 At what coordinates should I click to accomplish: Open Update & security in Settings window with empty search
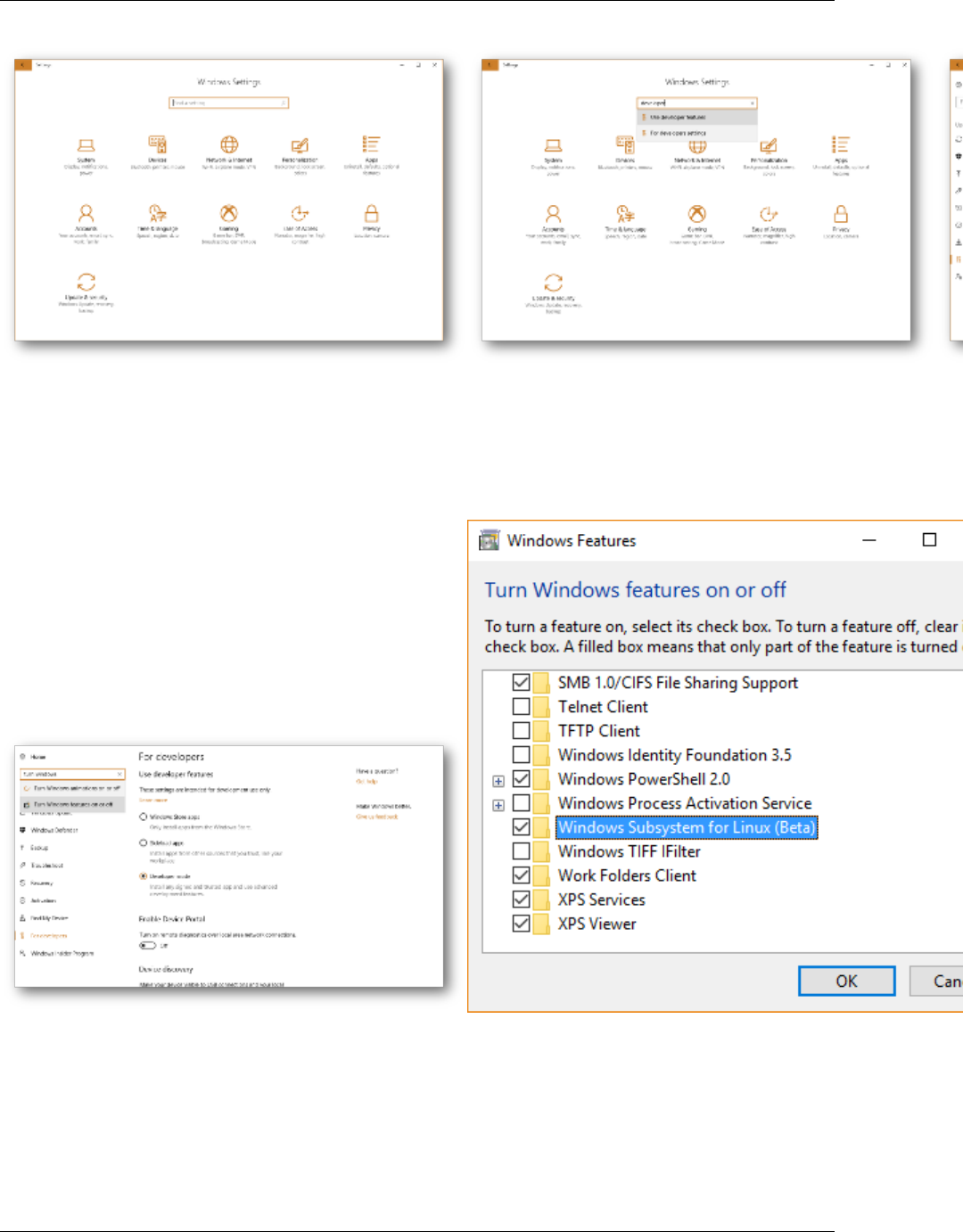point(86,292)
